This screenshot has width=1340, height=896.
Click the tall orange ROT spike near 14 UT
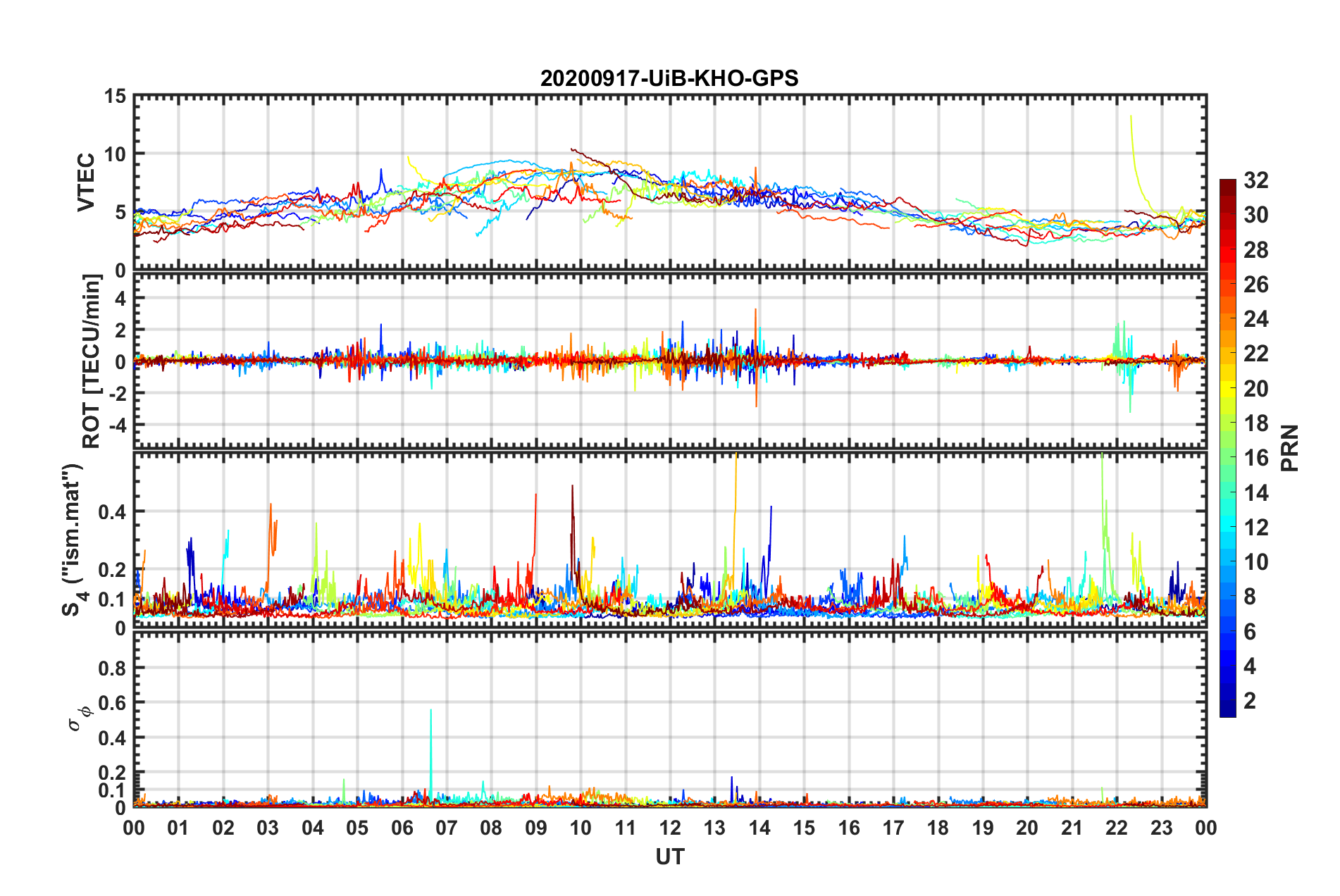(756, 357)
